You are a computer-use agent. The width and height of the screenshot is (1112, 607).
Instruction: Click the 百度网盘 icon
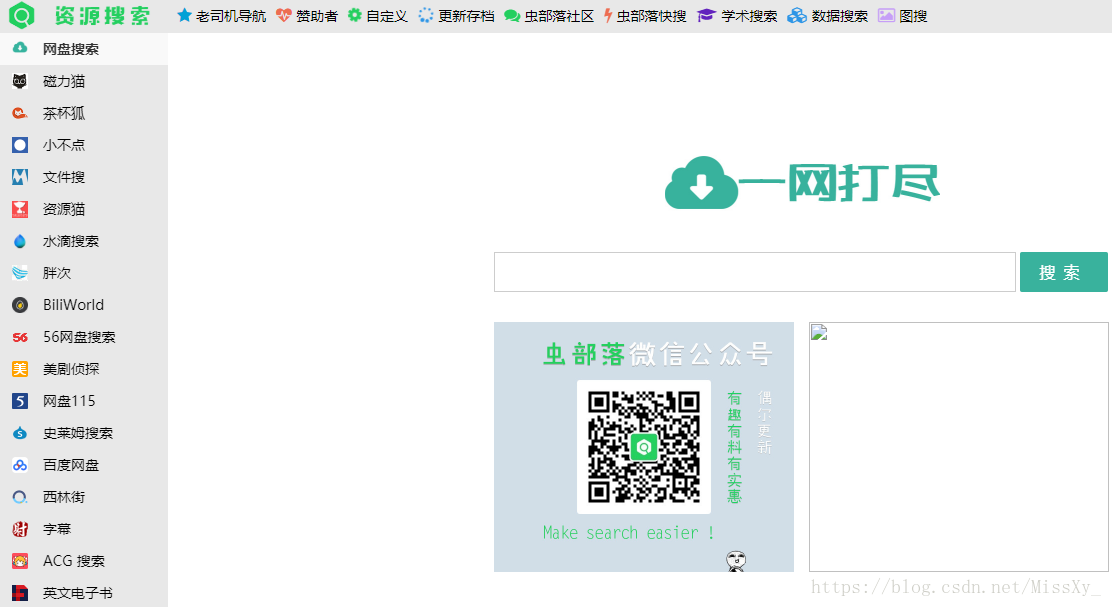20,465
